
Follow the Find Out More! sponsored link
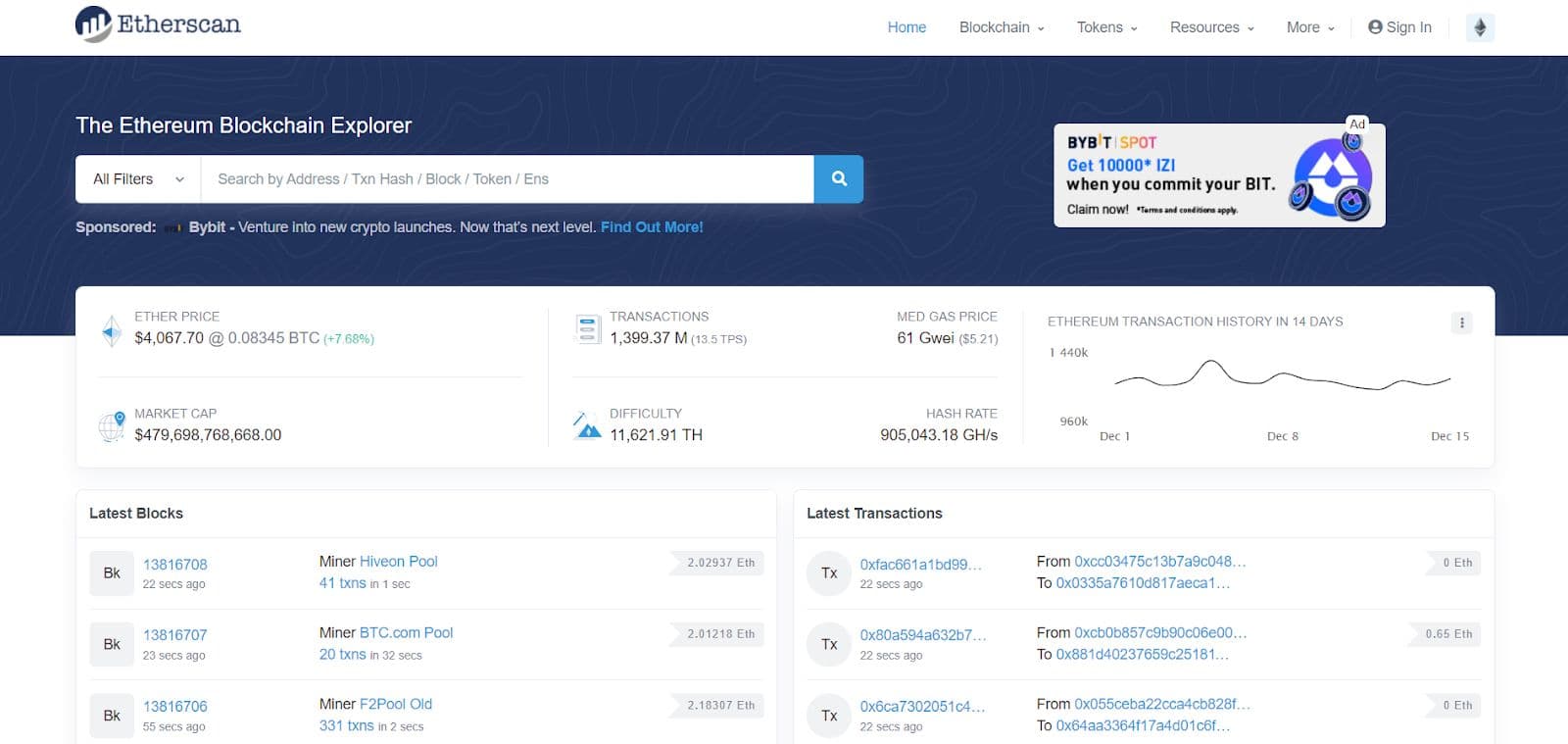coord(652,227)
